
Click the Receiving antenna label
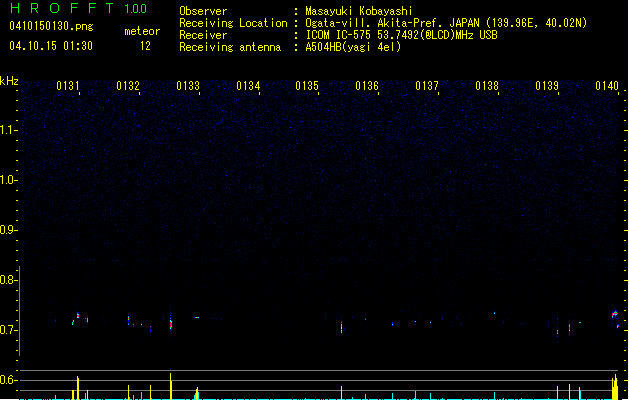coord(230,47)
